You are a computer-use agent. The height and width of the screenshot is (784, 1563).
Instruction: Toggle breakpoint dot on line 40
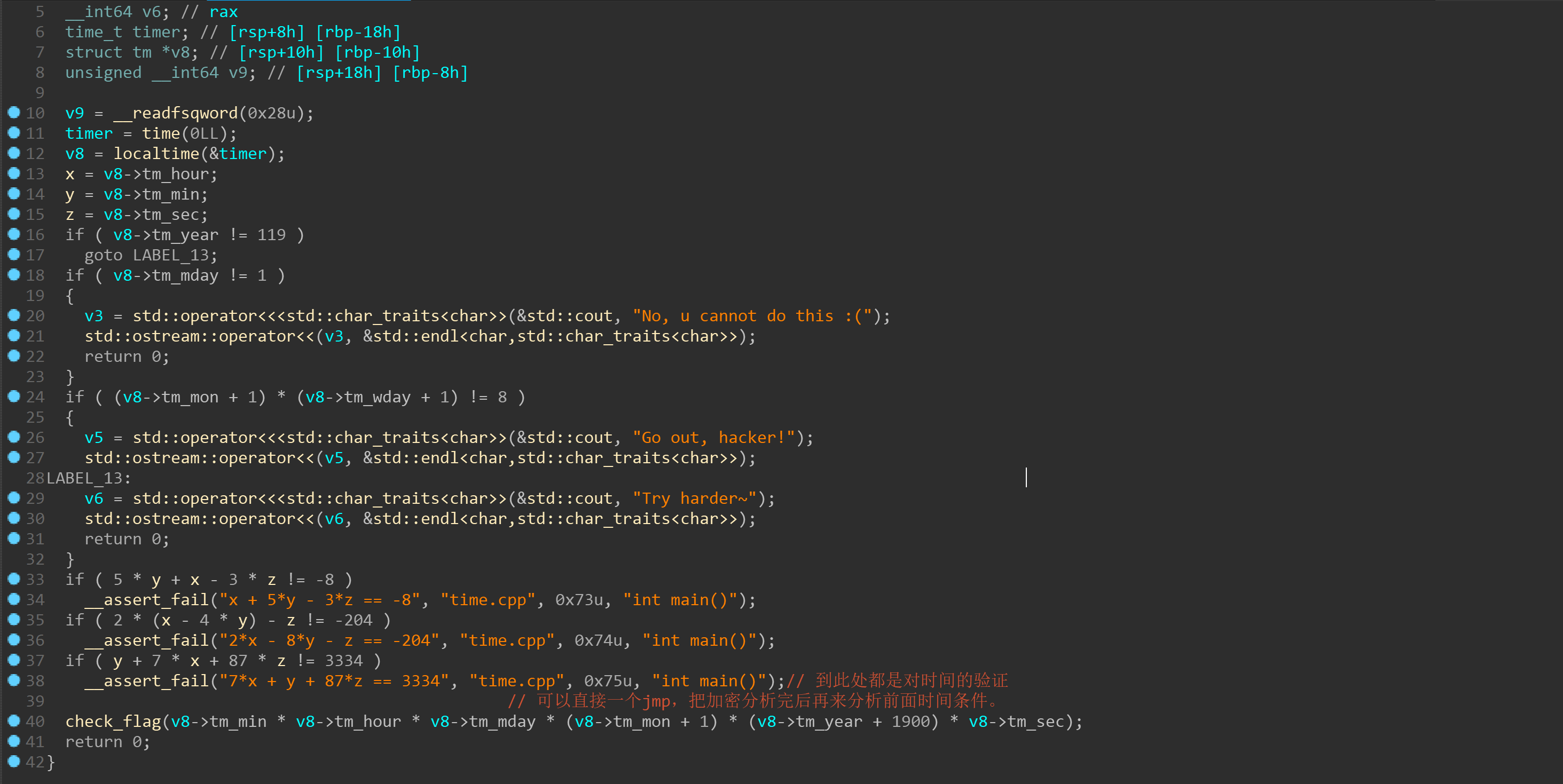(x=13, y=721)
